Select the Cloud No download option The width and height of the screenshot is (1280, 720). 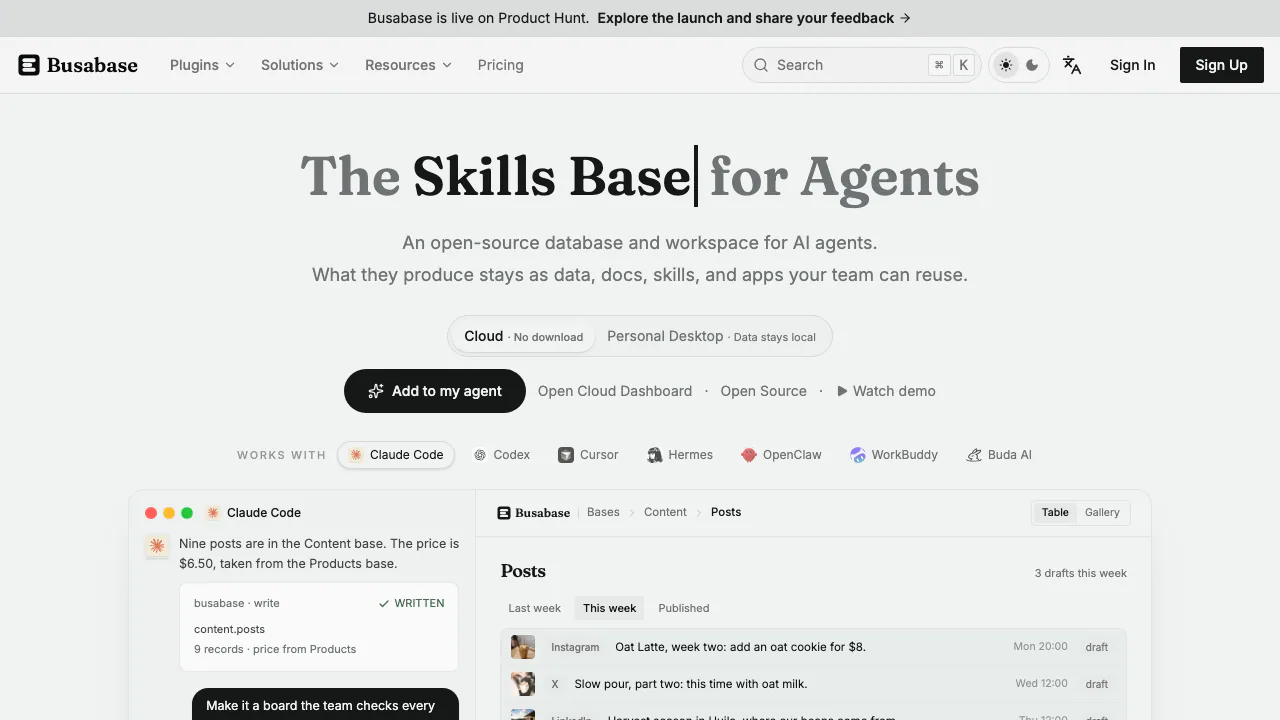point(523,336)
